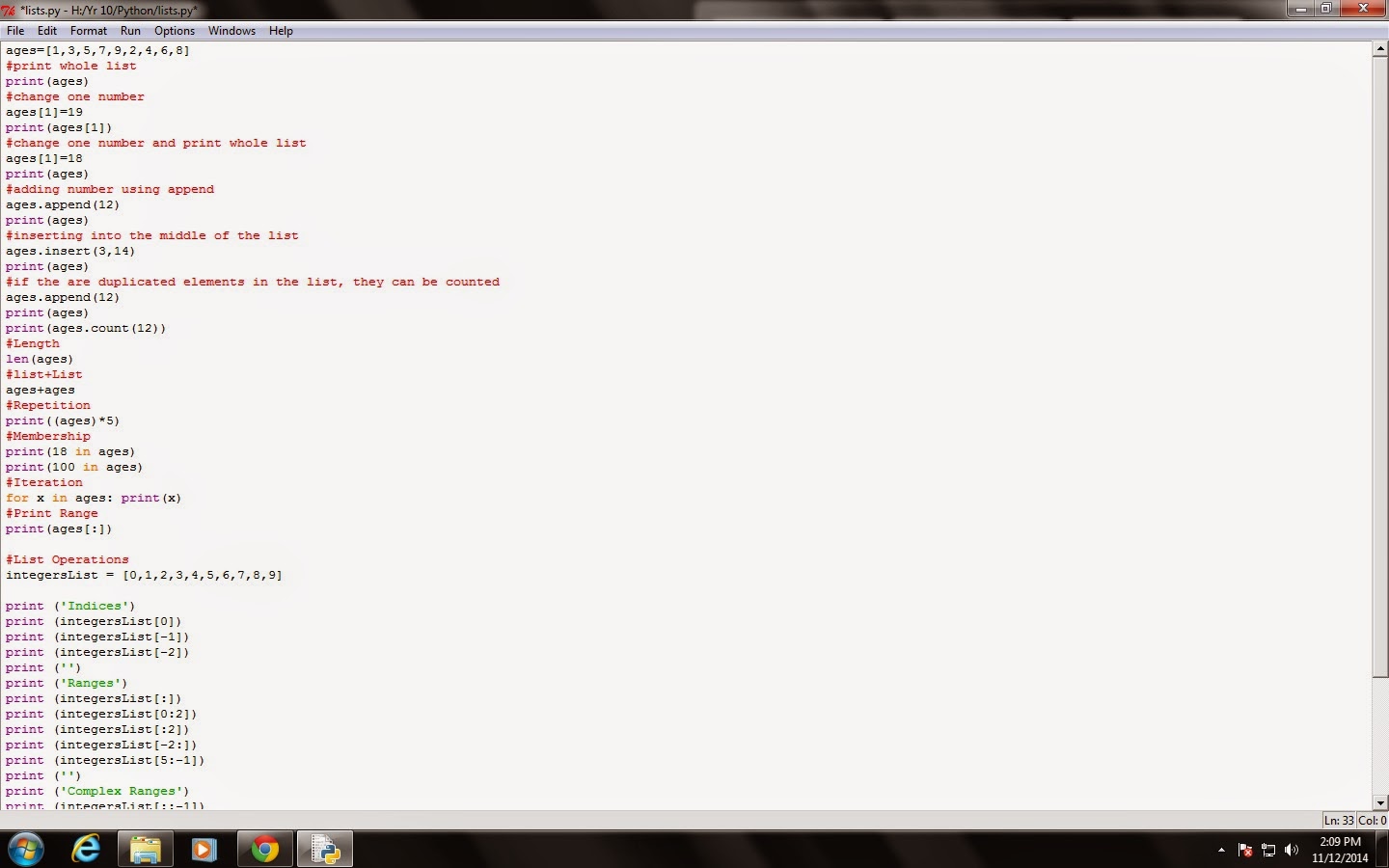
Task: Click line 'print (integersList[-2])'
Action: point(97,652)
